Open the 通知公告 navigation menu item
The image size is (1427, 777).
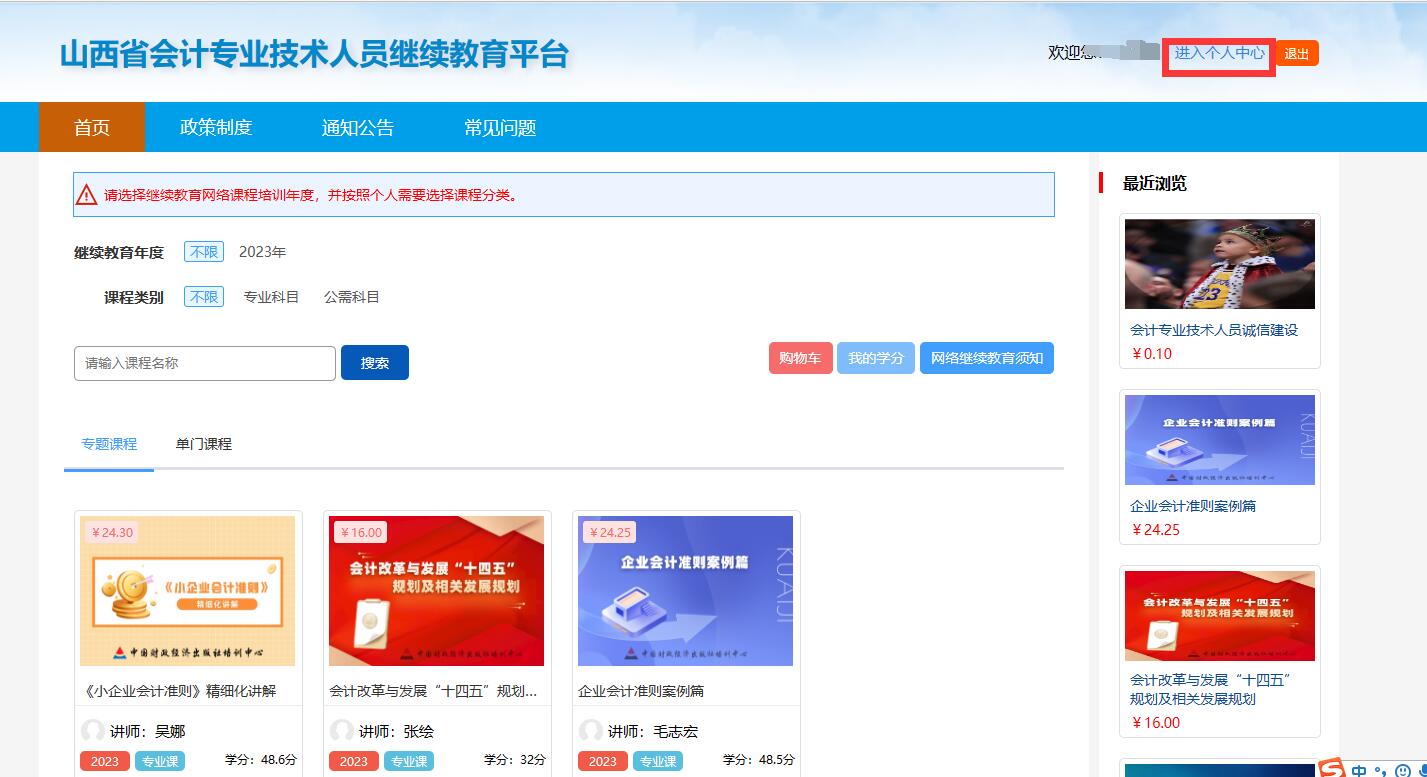click(x=358, y=127)
